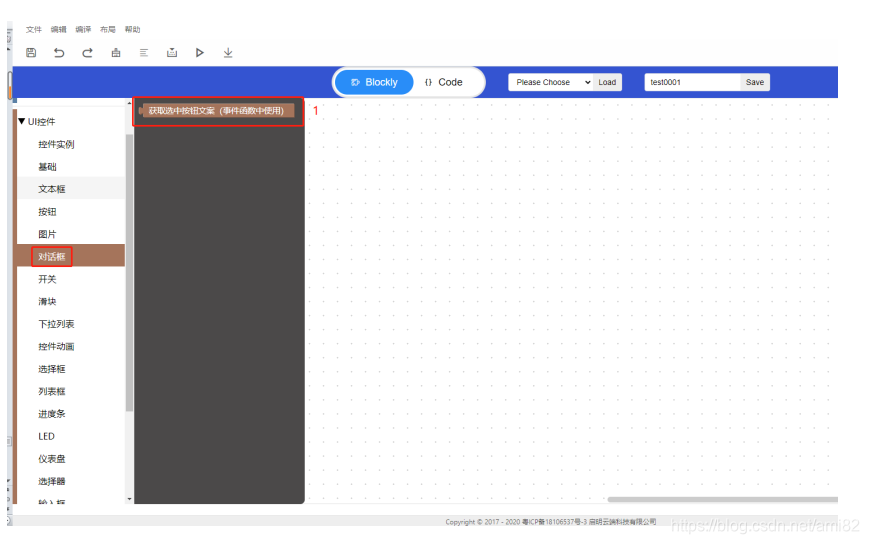The width and height of the screenshot is (869, 544).
Task: Click the download arrow toolbar icon
Action: (228, 53)
